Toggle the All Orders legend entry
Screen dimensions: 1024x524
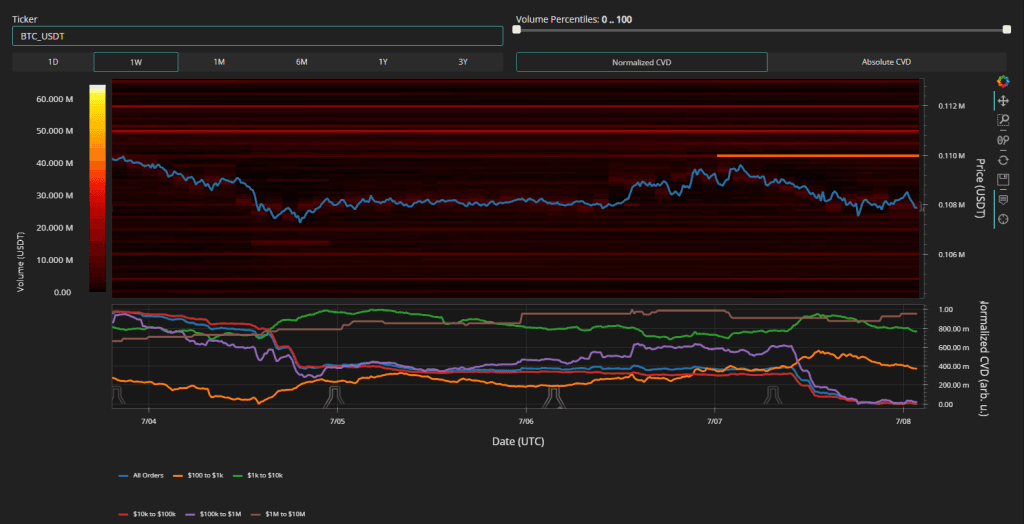[143, 475]
